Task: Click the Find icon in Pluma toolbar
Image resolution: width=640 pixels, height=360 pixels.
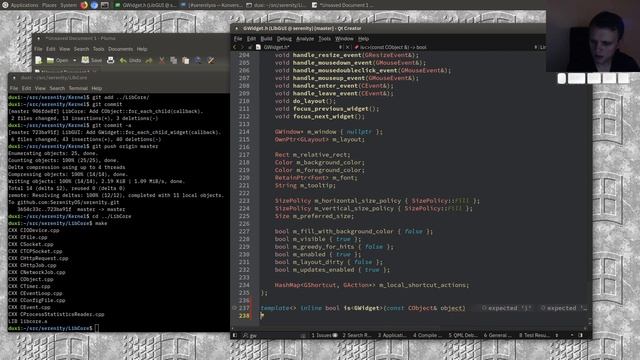Action: (198, 60)
